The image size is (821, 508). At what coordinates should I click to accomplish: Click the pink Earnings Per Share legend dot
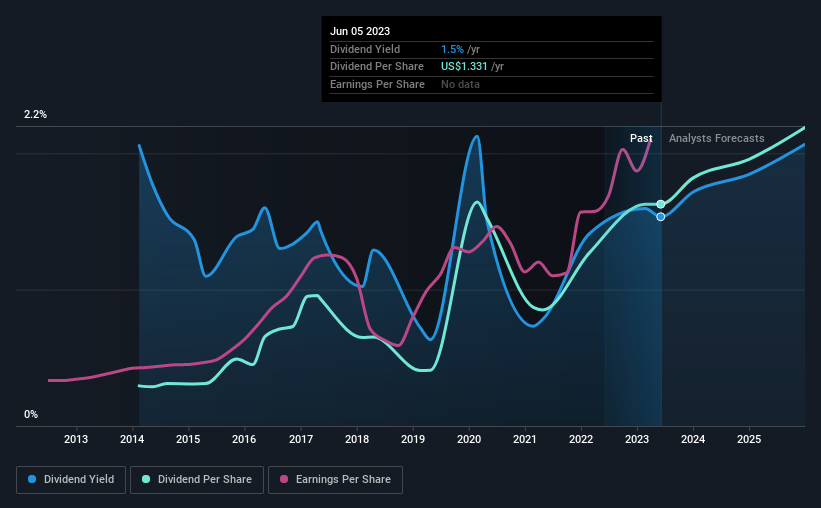click(x=284, y=479)
